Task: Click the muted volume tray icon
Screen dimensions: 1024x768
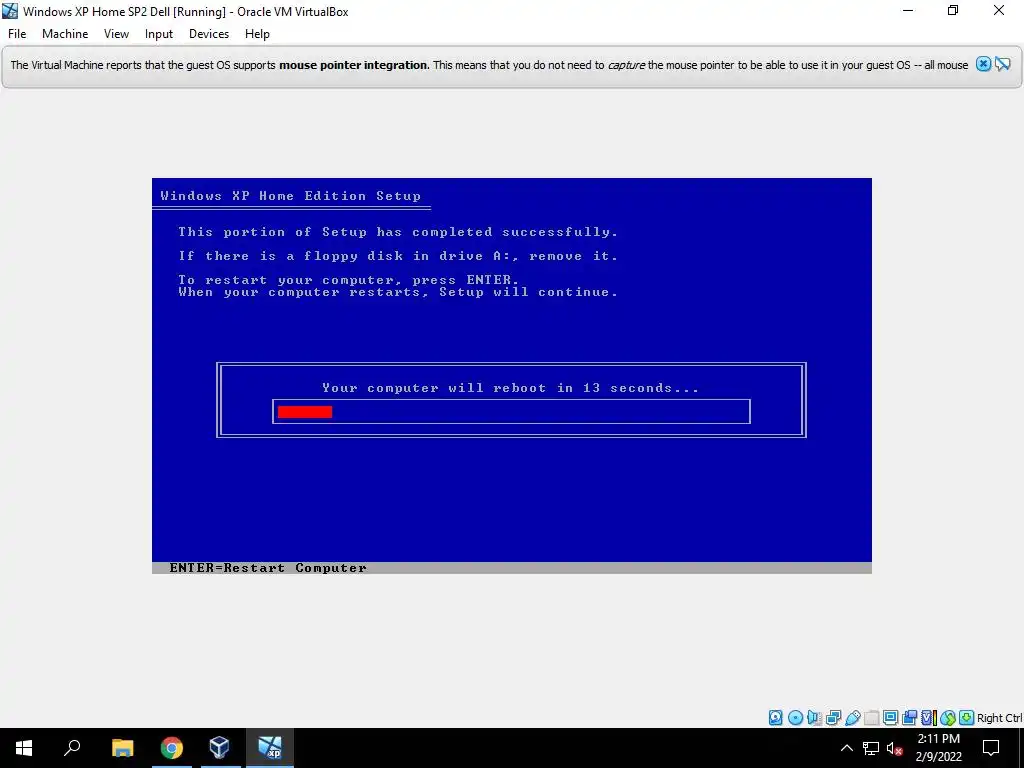Action: point(895,748)
